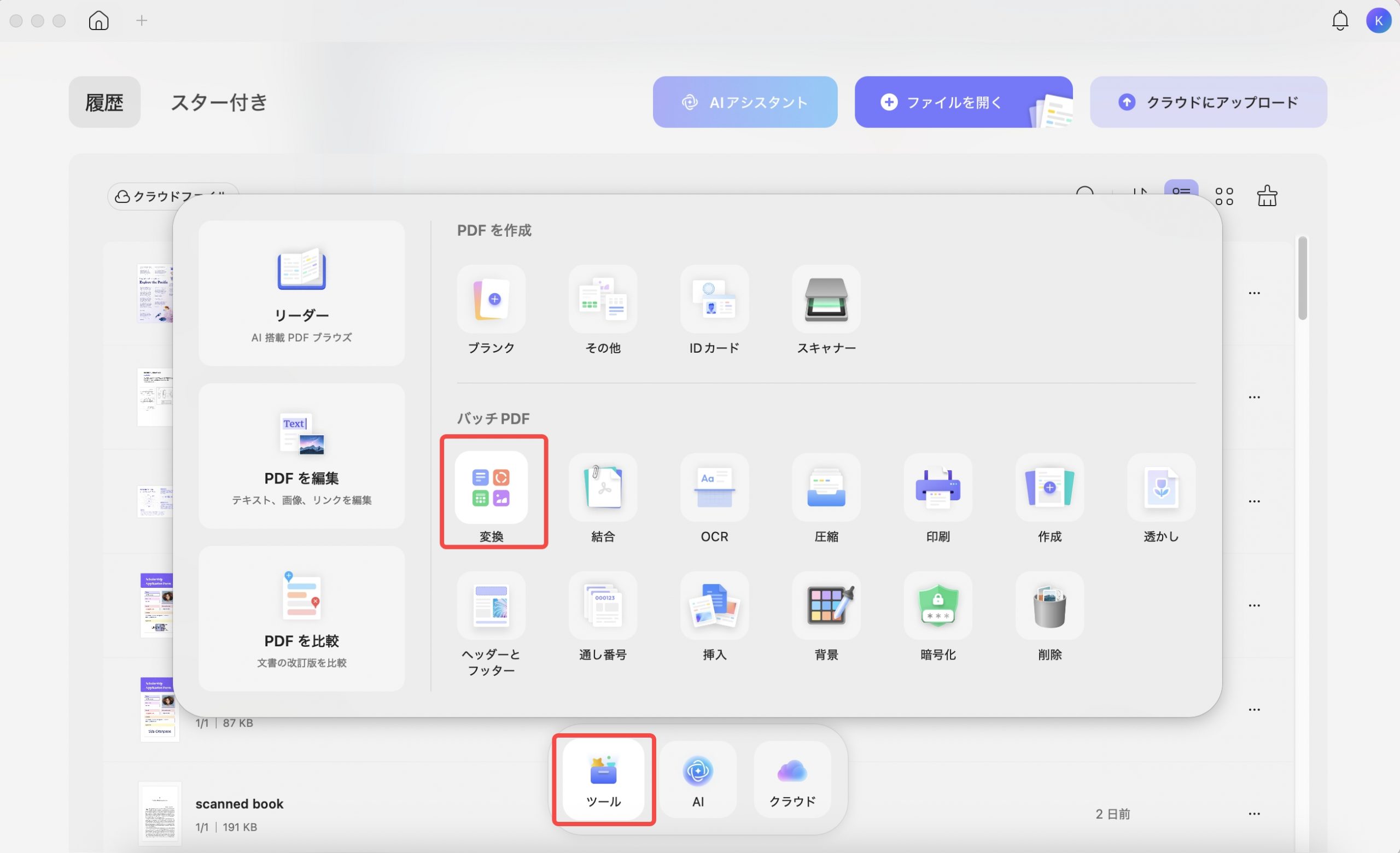The width and height of the screenshot is (1400, 853).
Task: Open the notifications bell
Action: pos(1340,20)
